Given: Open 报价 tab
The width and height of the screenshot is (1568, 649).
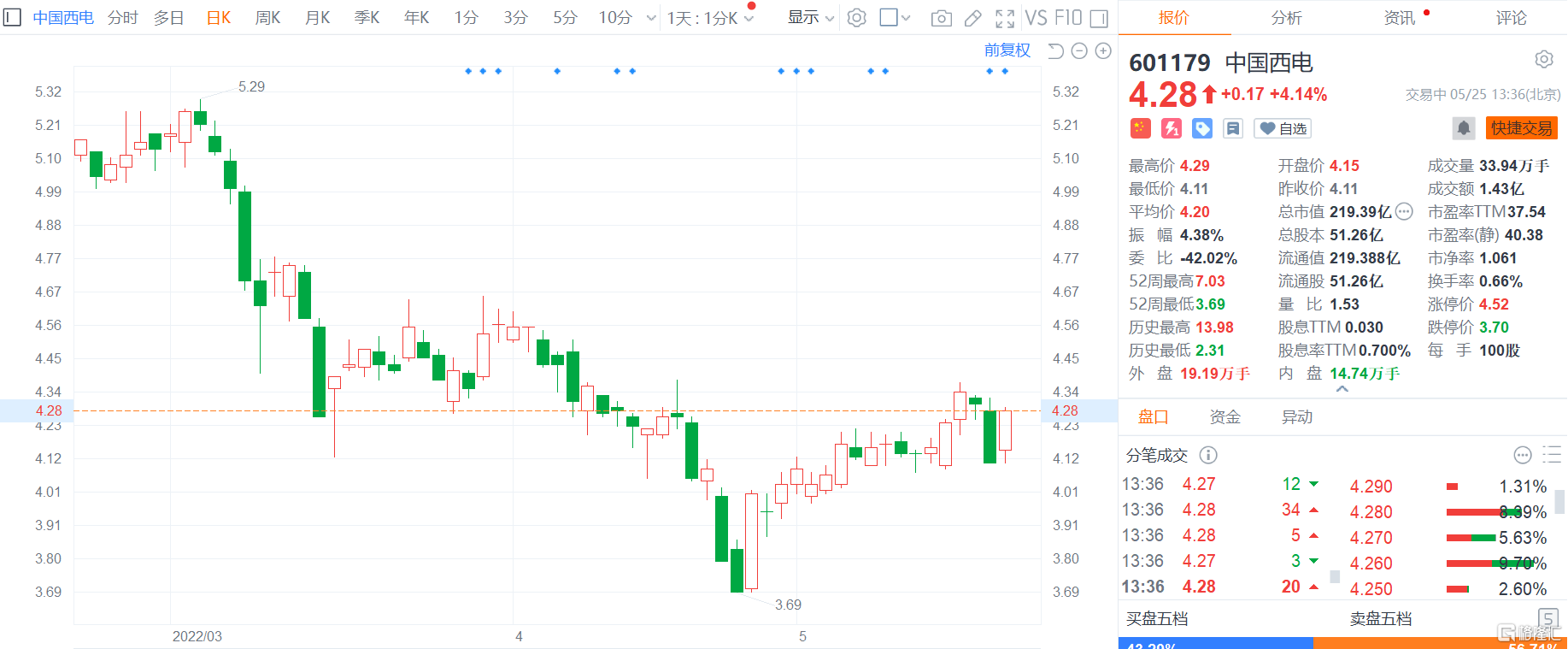Looking at the screenshot, I should (x=1173, y=18).
